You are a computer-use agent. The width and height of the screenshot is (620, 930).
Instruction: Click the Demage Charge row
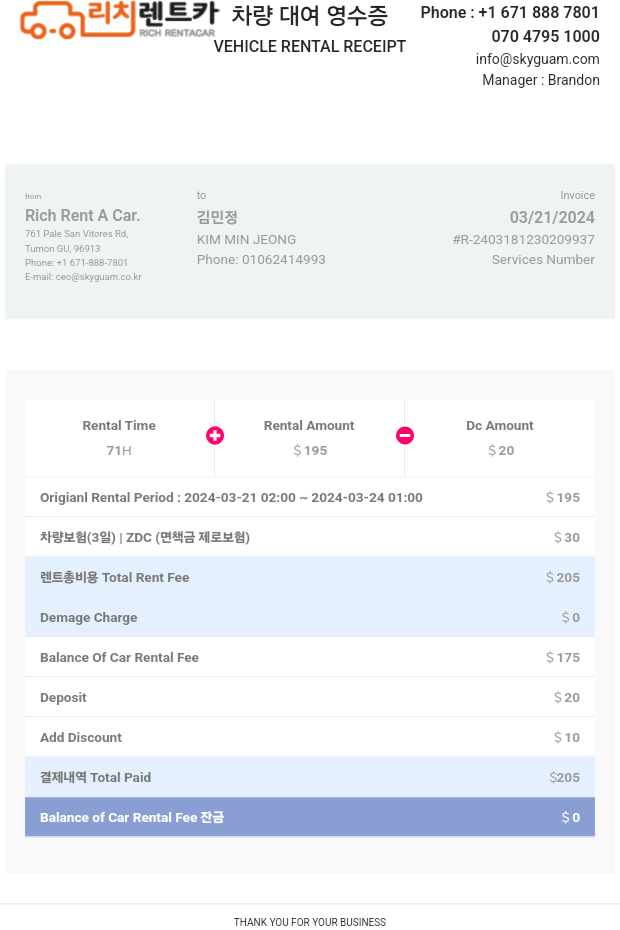click(310, 617)
